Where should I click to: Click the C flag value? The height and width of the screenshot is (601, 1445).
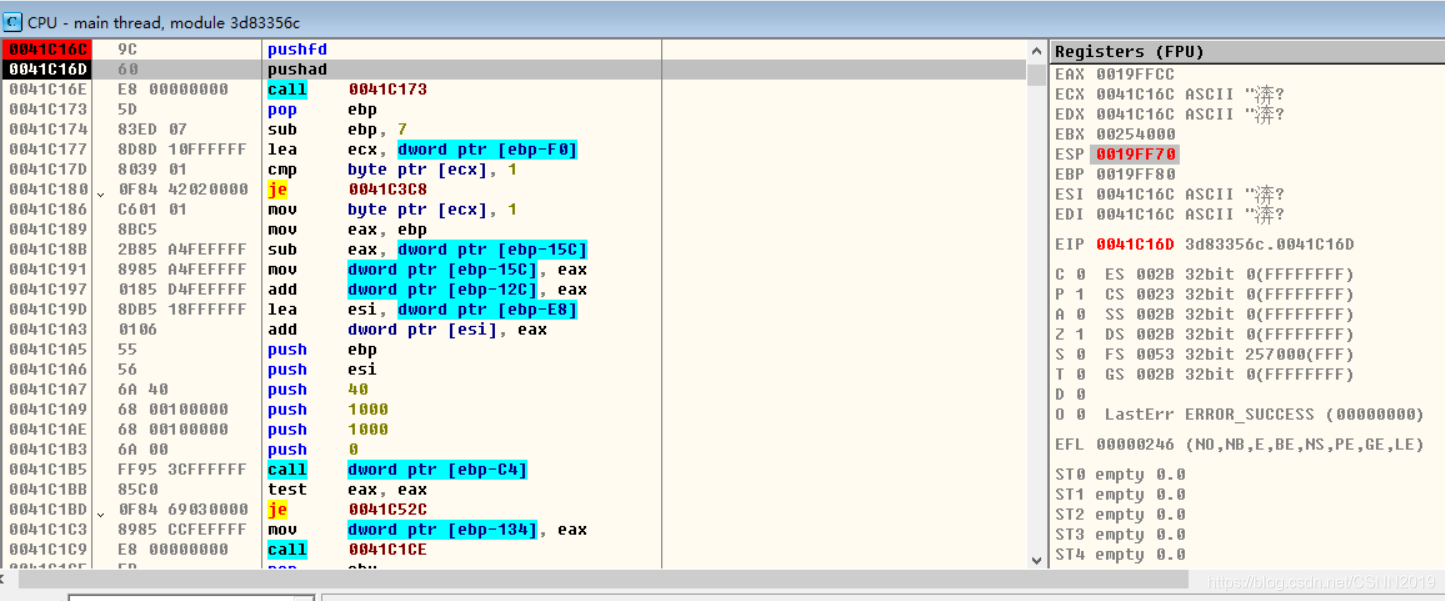pyautogui.click(x=1080, y=274)
